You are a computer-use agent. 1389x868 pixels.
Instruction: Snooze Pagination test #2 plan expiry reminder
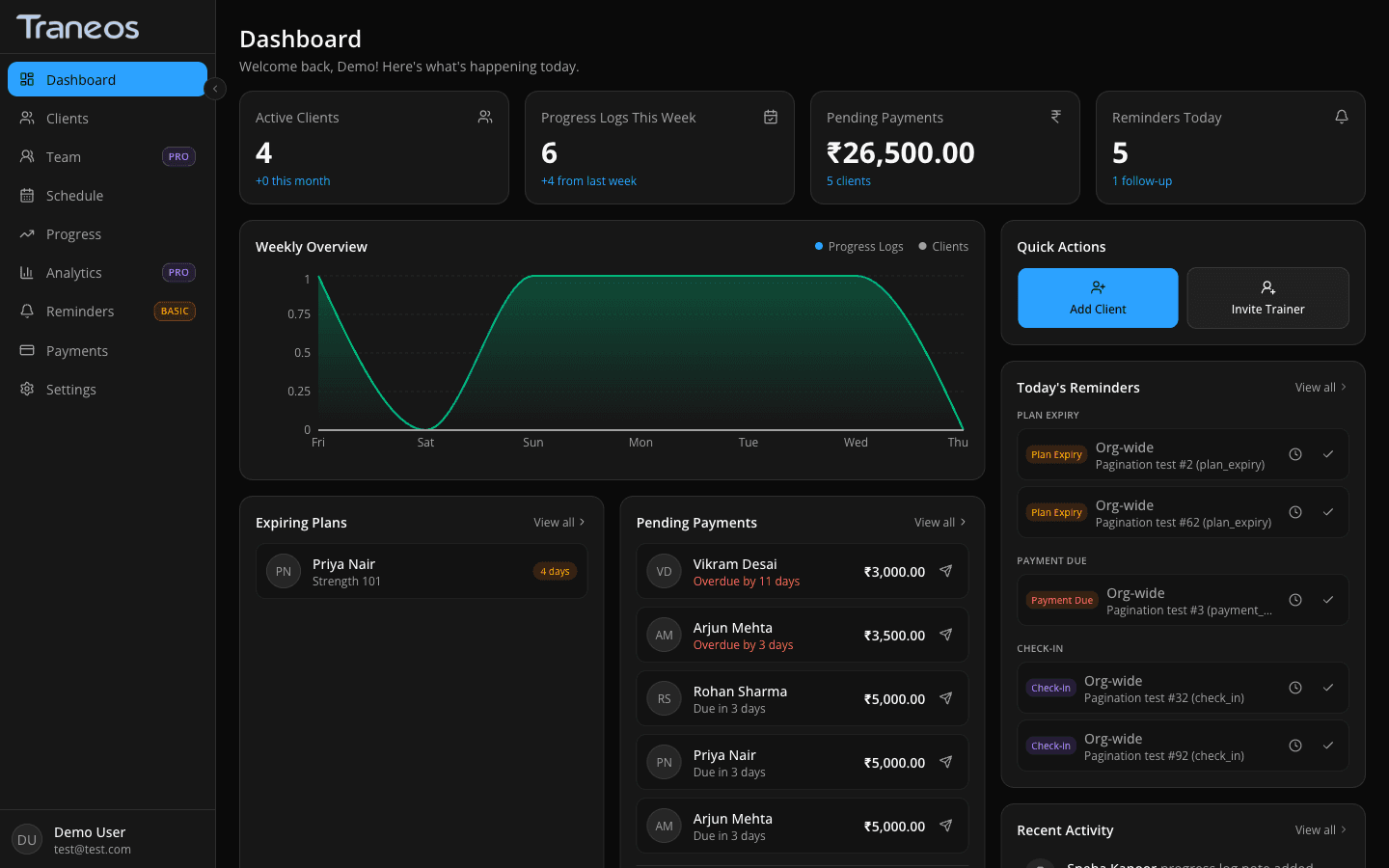1295,454
